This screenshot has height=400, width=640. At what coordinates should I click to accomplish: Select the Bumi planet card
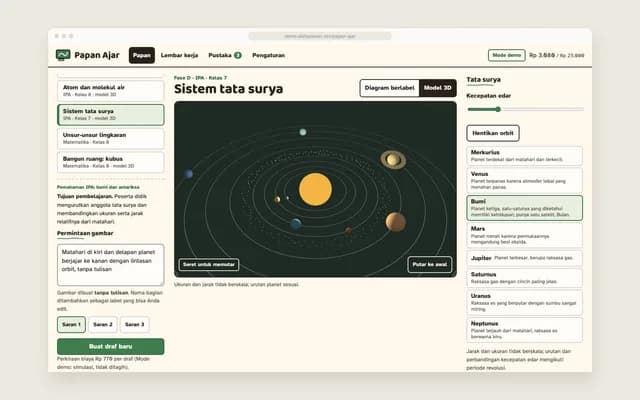pyautogui.click(x=524, y=208)
